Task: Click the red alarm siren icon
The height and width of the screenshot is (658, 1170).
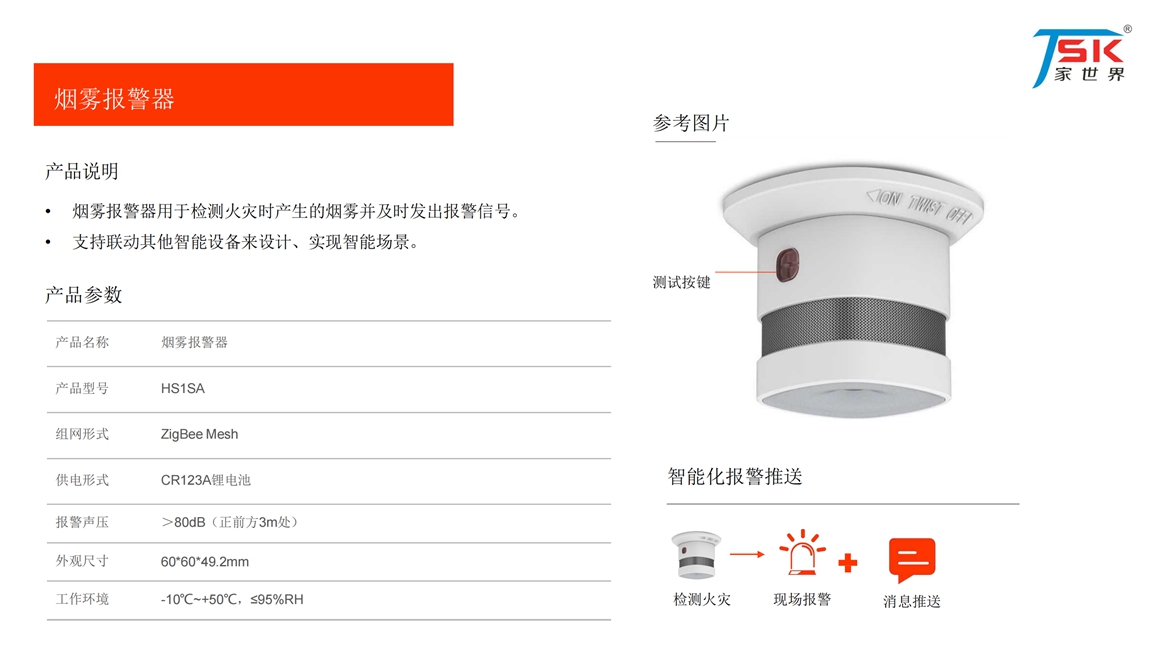Action: tap(802, 553)
